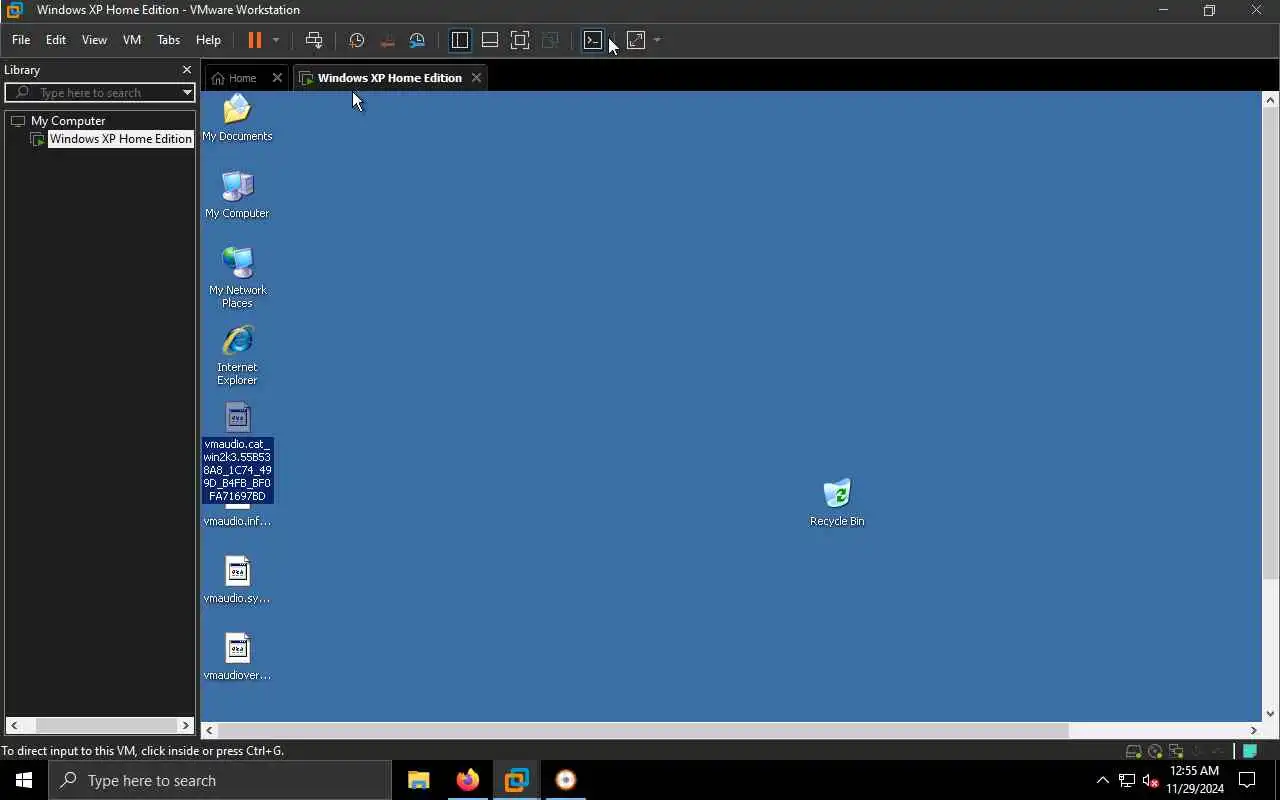Select the Recycle Bin desktop icon
The width and height of the screenshot is (1280, 800).
point(837,503)
